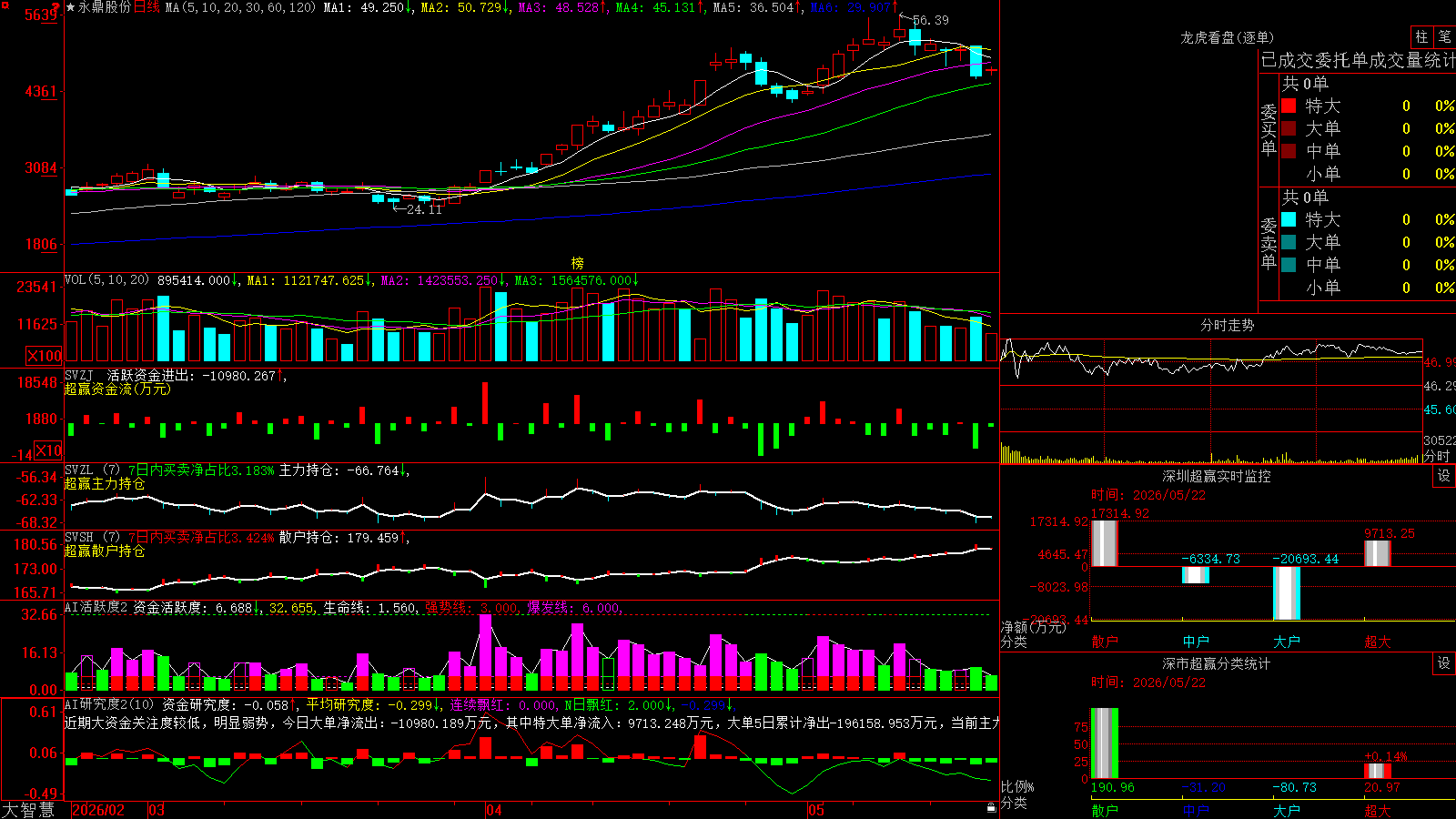
Task: Click the 散户 bar in 深圳超赢实时监控 chart
Action: (1105, 543)
